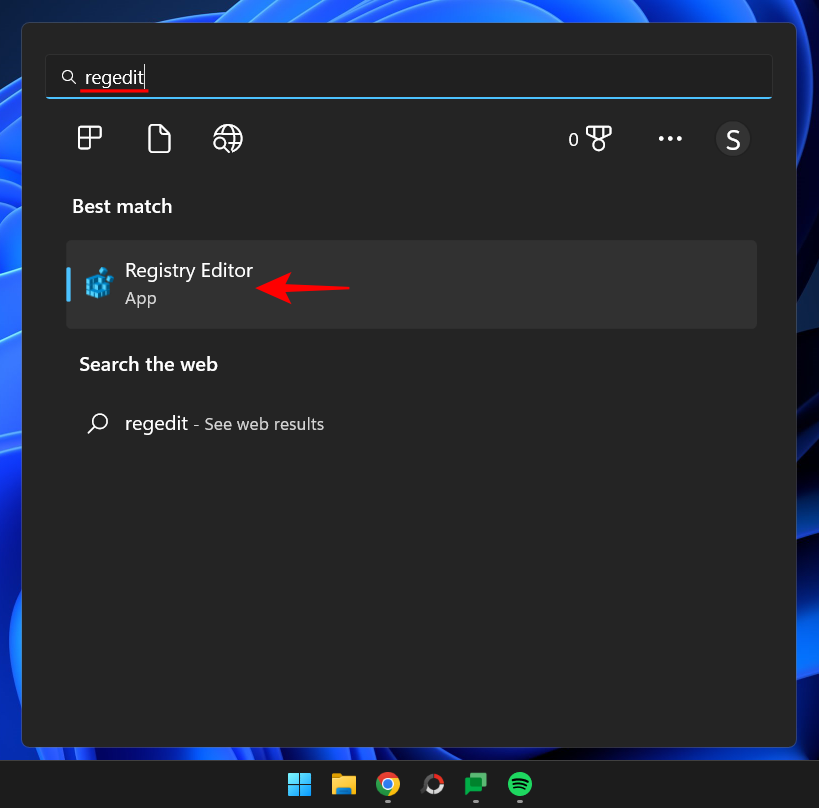Select the Documents search filter icon

coord(159,138)
